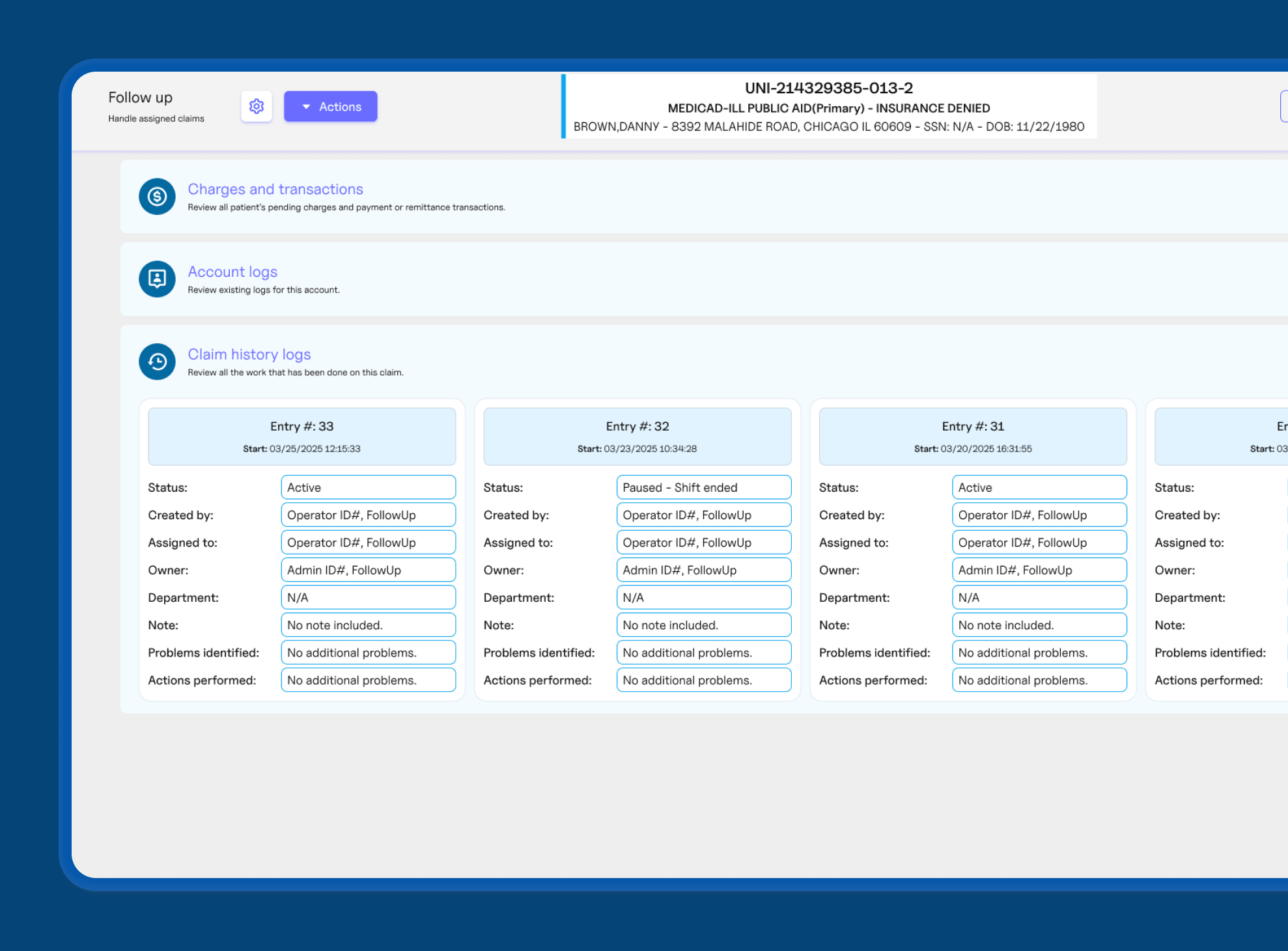
Task: Click the Follow up page title
Action: click(140, 97)
